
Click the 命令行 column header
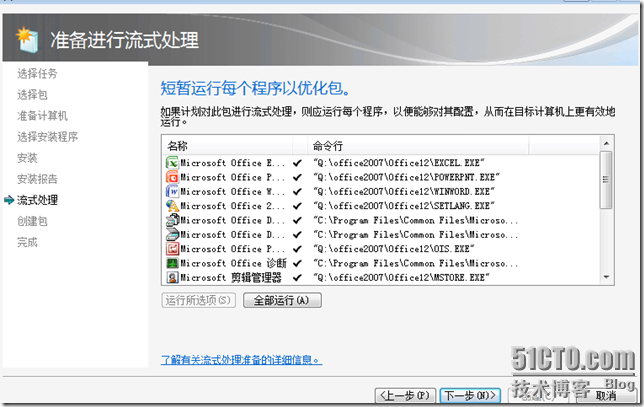pyautogui.click(x=418, y=145)
